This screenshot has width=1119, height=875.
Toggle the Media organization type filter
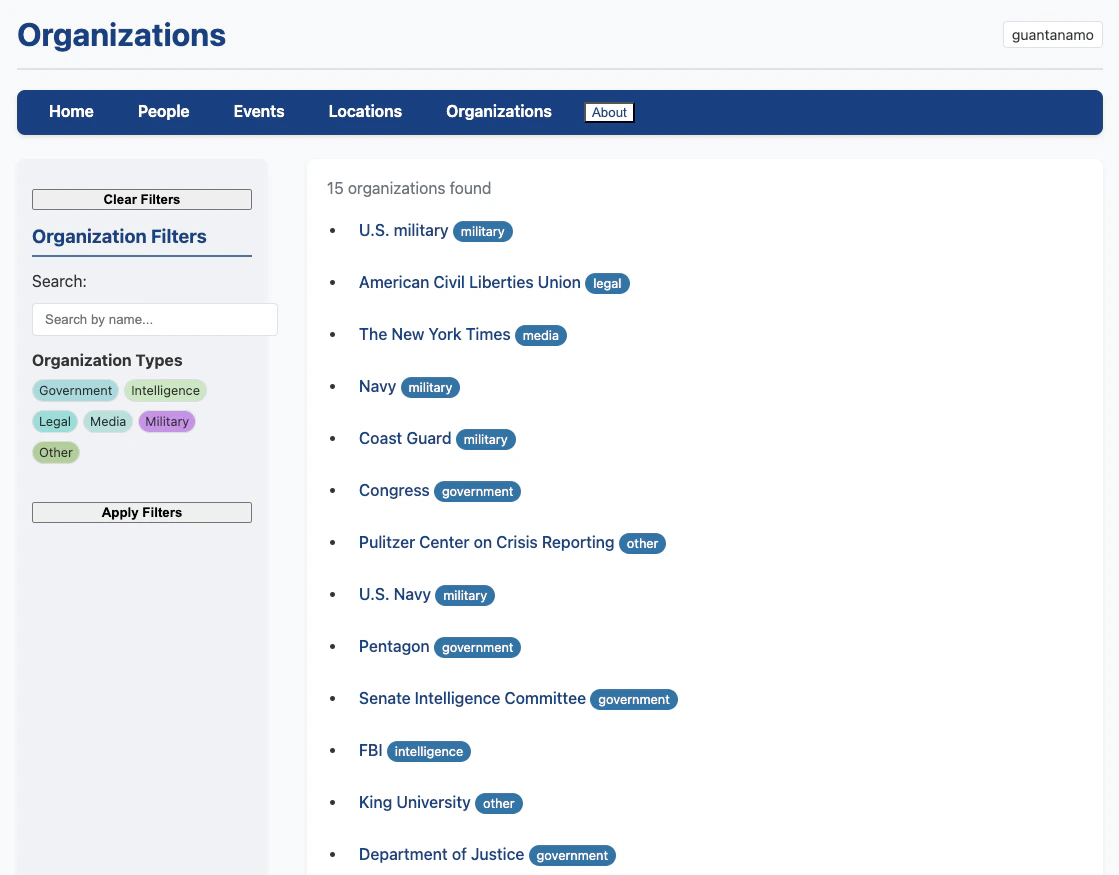click(108, 421)
